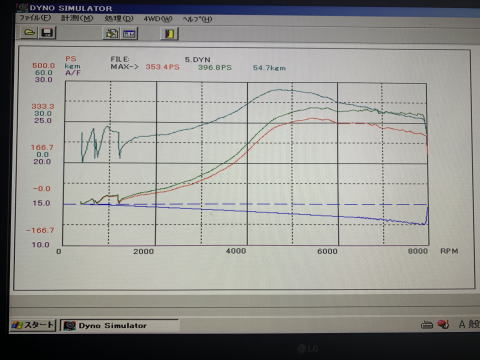Click the keyboard icon in system tray
The height and width of the screenshot is (360, 480).
click(427, 324)
